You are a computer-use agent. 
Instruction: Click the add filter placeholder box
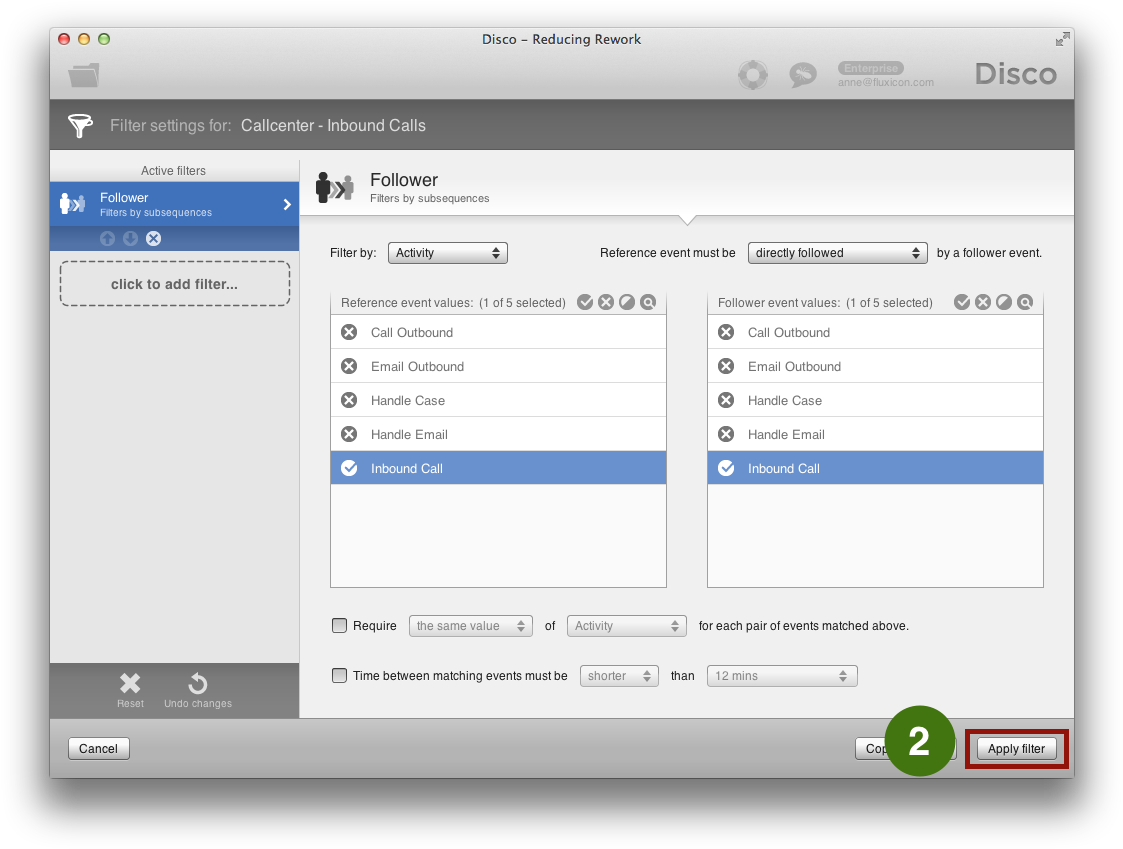(175, 284)
